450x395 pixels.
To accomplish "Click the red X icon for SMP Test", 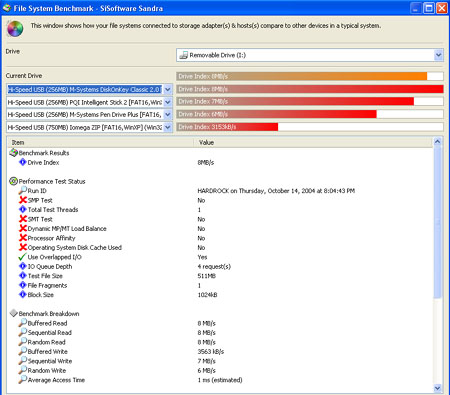I will [23, 200].
